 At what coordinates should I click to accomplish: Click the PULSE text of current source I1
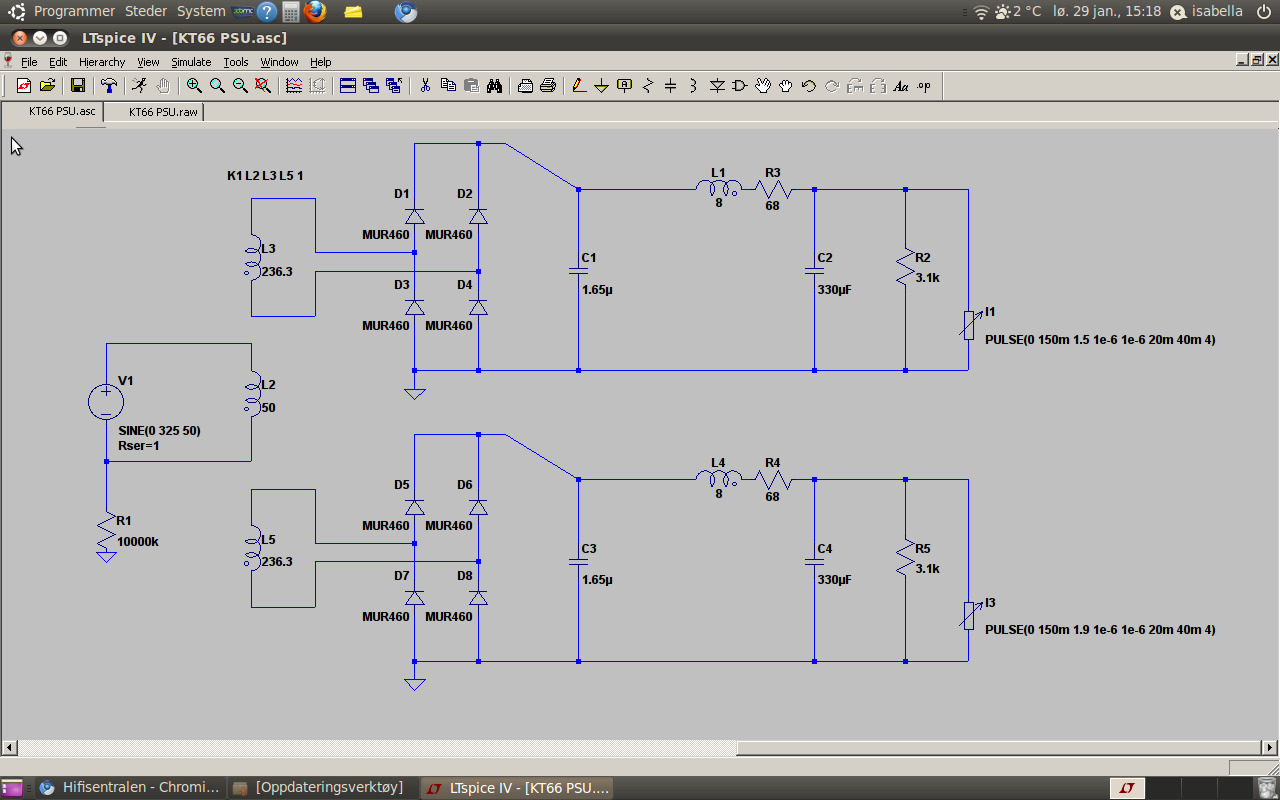(x=1100, y=340)
